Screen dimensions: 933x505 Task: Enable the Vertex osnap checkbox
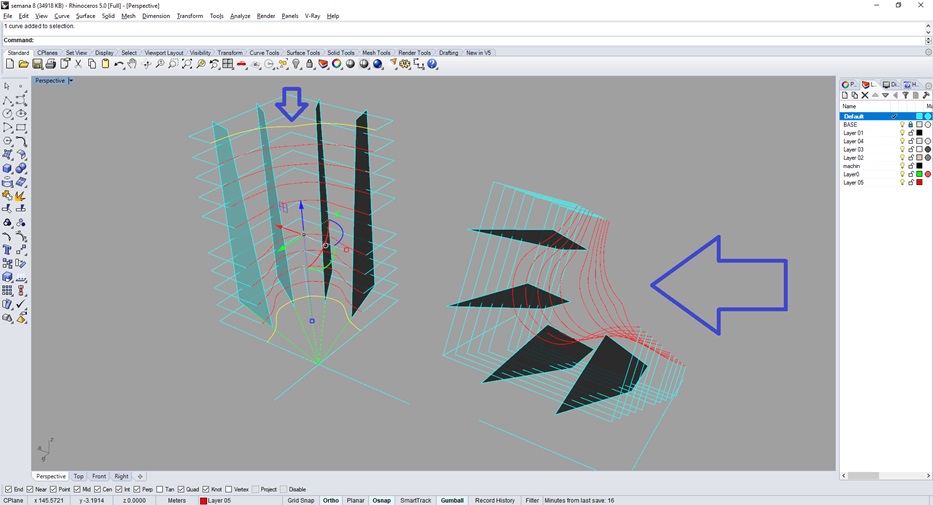[228, 490]
